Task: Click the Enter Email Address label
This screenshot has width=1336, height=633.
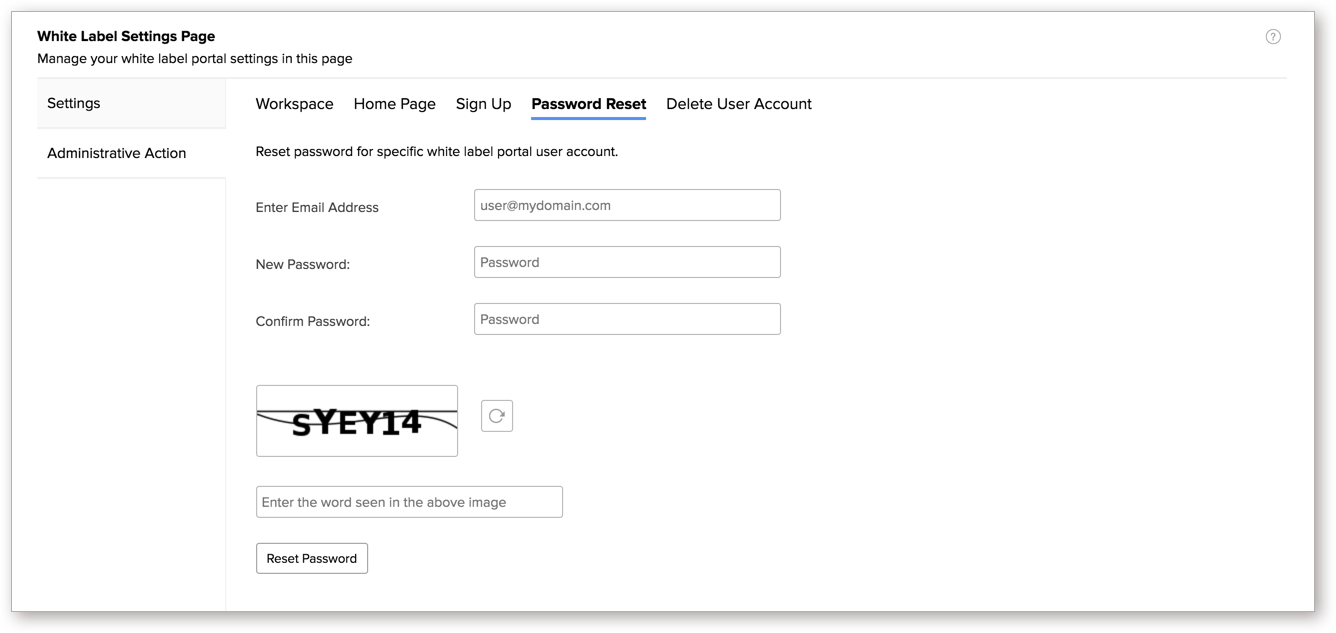Action: pos(317,207)
